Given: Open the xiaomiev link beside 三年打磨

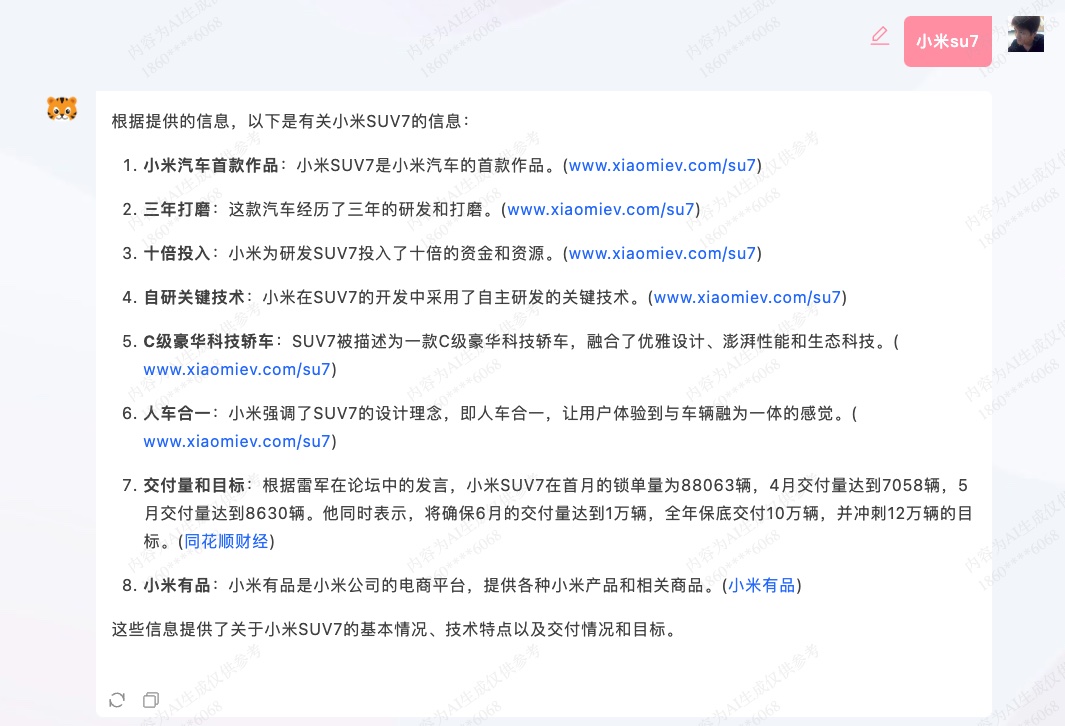Looking at the screenshot, I should tap(600, 209).
